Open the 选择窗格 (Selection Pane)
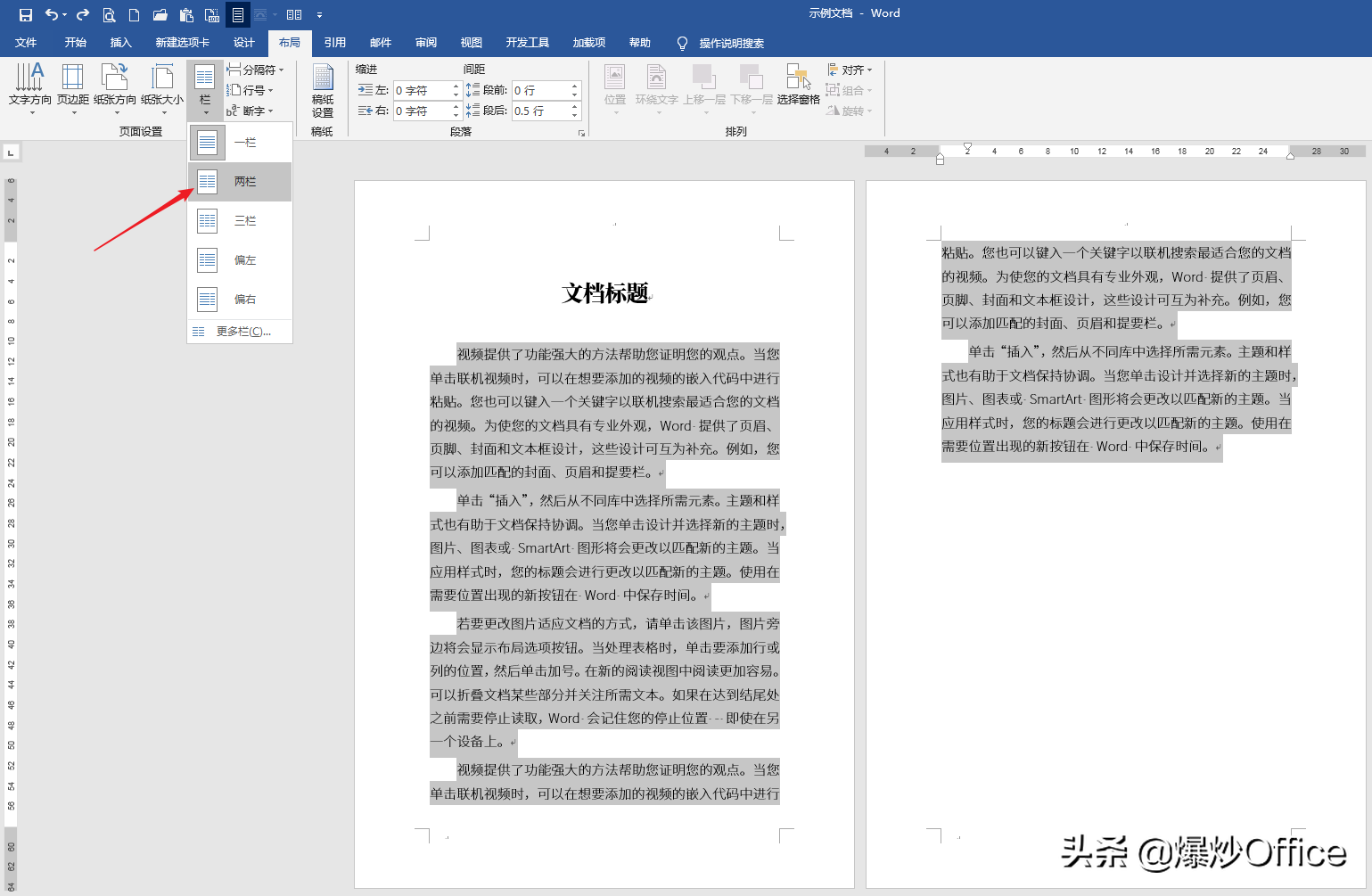The image size is (1372, 896). pyautogui.click(x=799, y=86)
